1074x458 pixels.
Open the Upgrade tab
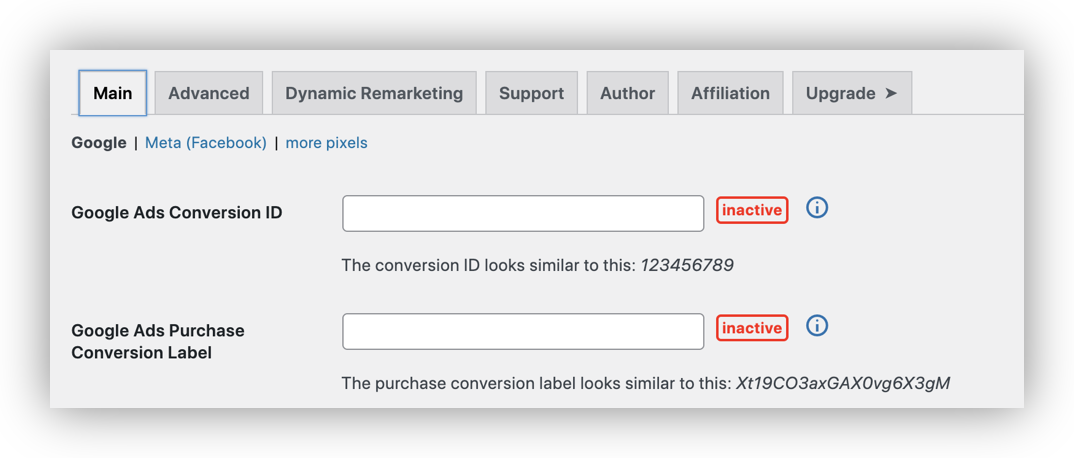[x=851, y=93]
